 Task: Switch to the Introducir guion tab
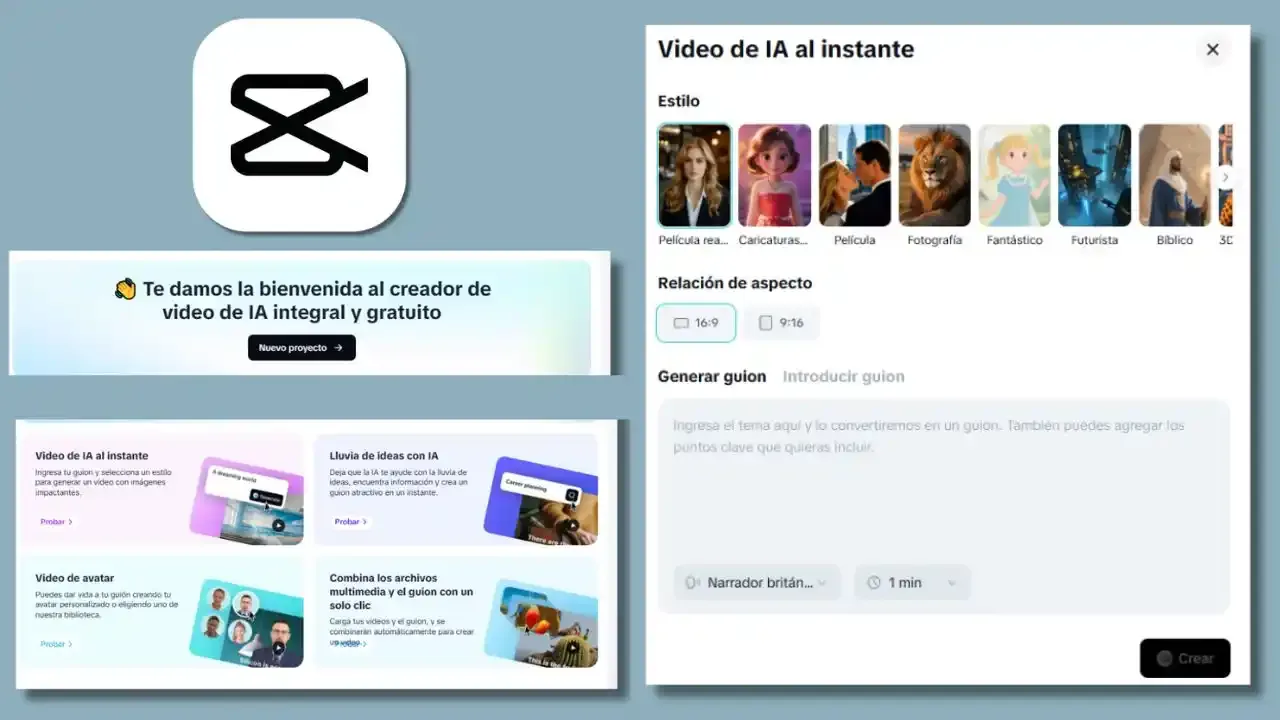[843, 377]
